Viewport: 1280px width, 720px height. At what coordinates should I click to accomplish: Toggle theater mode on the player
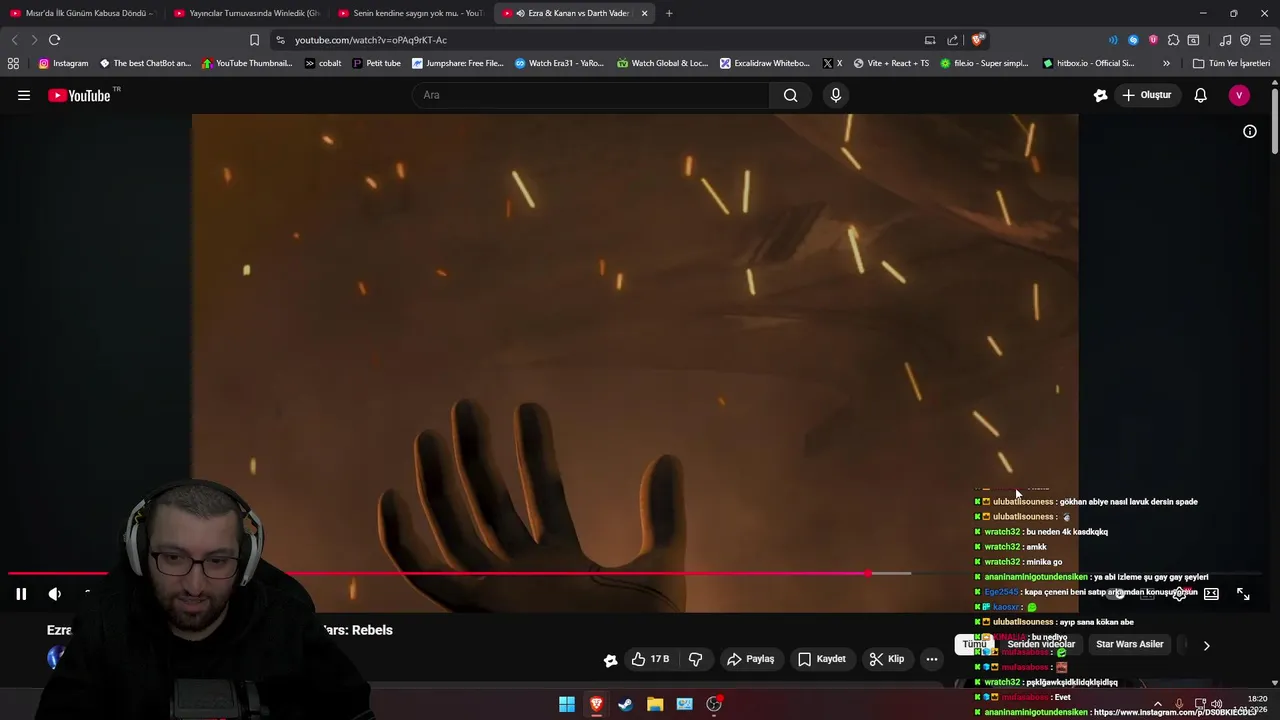1211,594
